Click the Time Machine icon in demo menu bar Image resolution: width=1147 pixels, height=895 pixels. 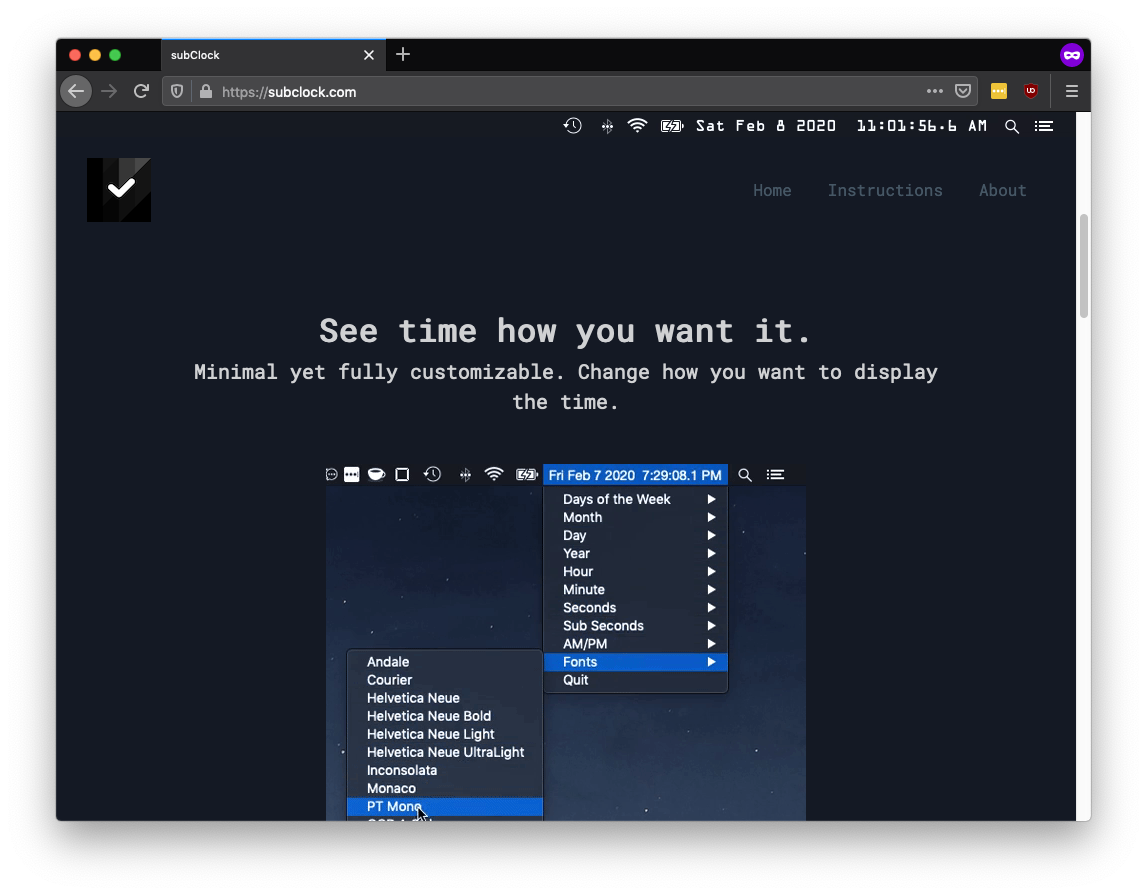(x=432, y=475)
